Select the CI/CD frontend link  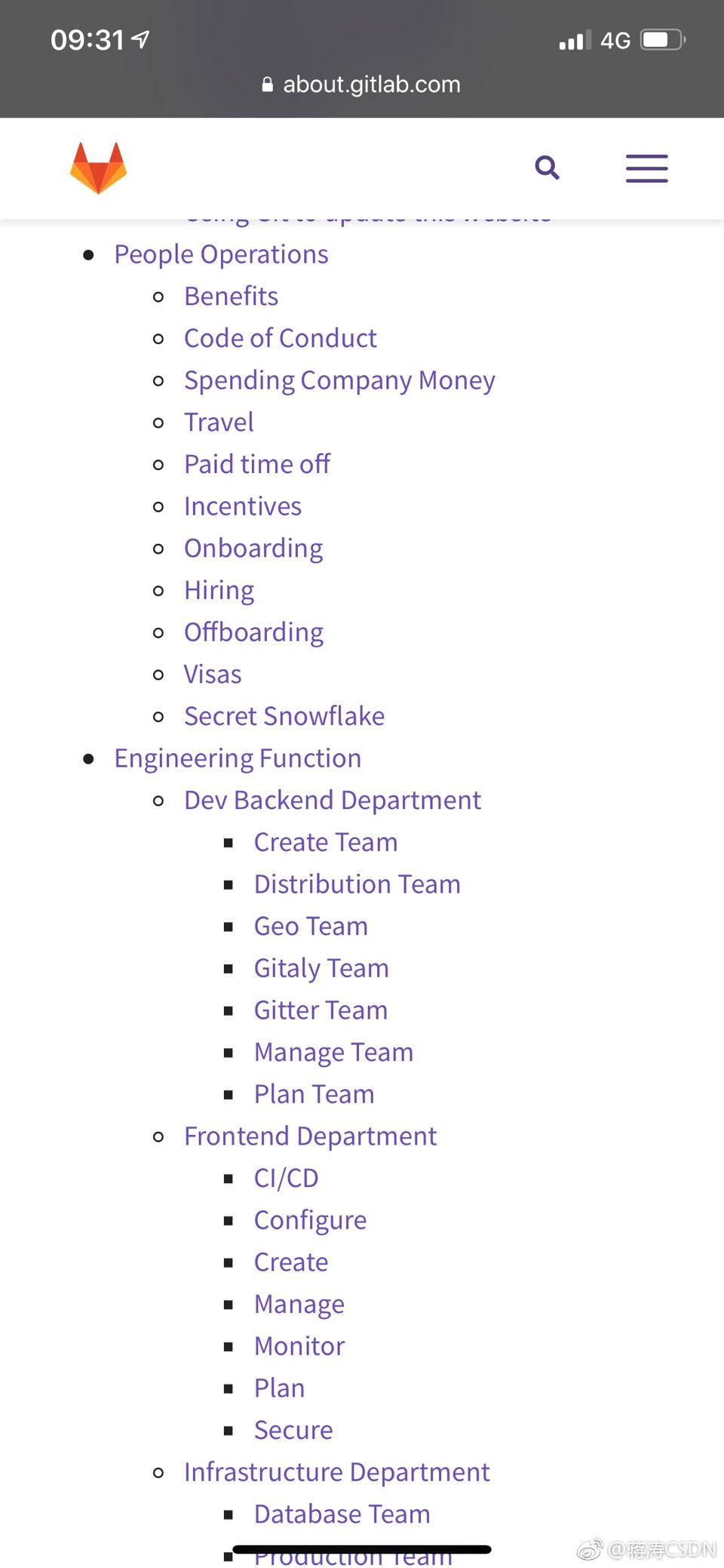click(x=286, y=1179)
